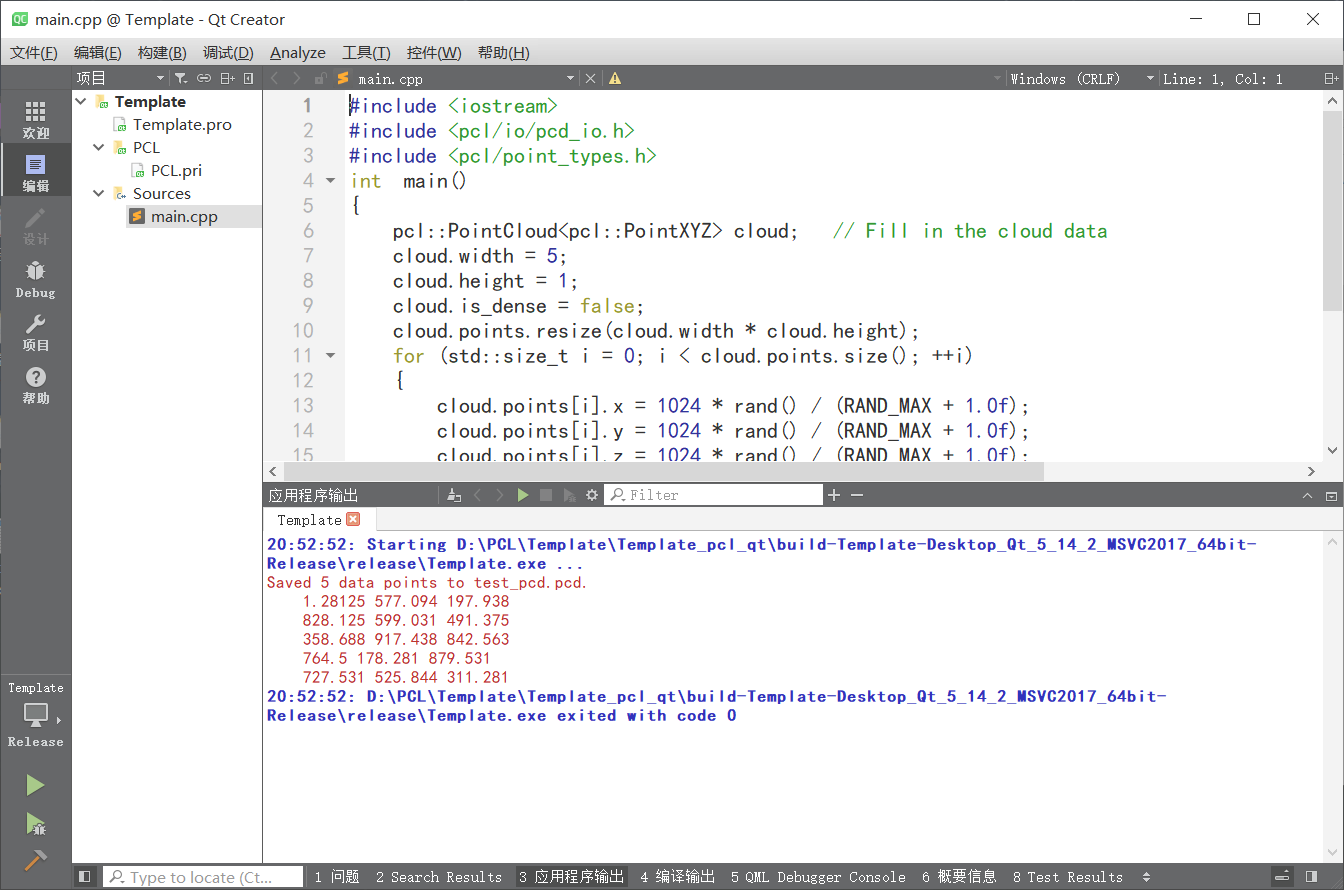Click the filter tree funnel icon

[180, 78]
